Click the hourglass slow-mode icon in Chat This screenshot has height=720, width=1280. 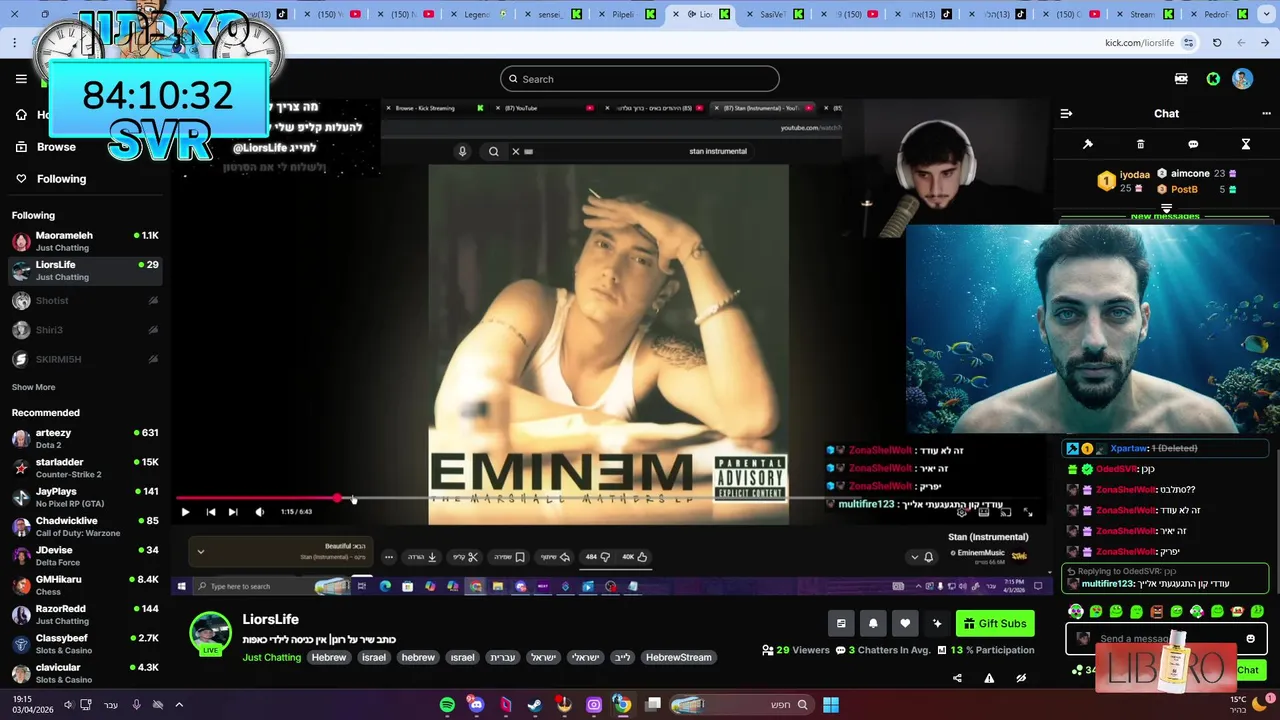[x=1246, y=144]
